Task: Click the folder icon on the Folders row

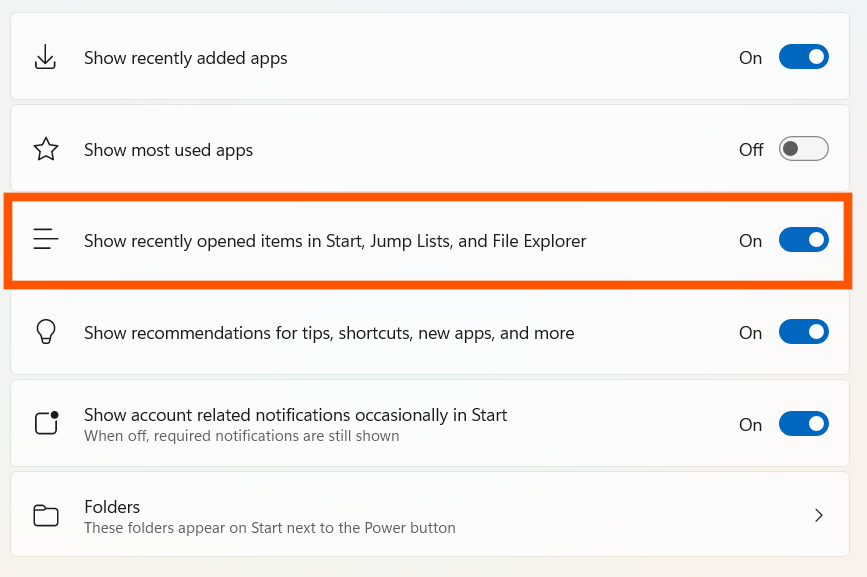Action: pos(44,514)
